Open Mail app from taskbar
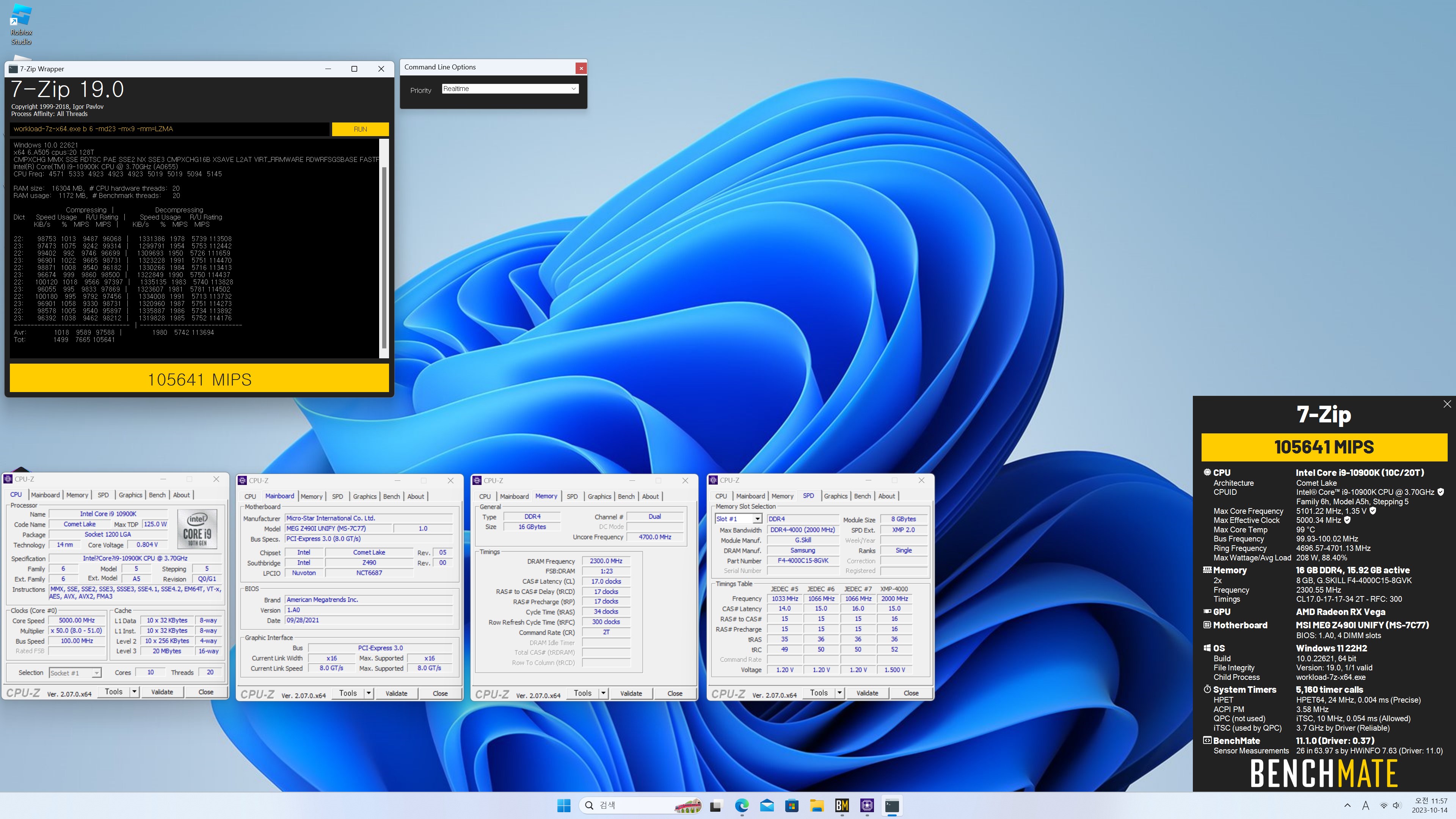 tap(767, 805)
